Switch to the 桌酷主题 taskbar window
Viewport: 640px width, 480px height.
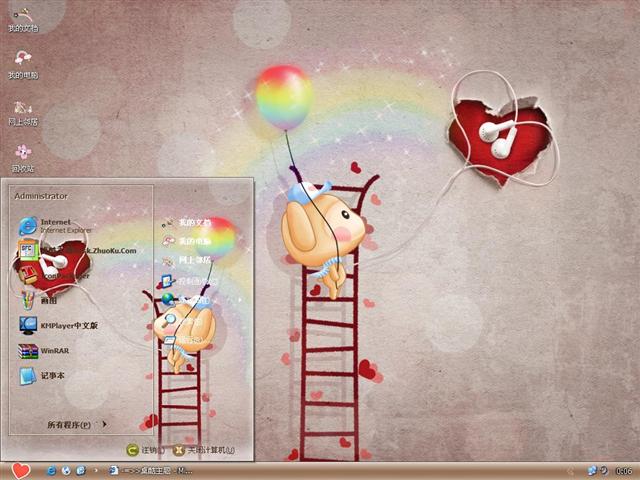pos(150,471)
